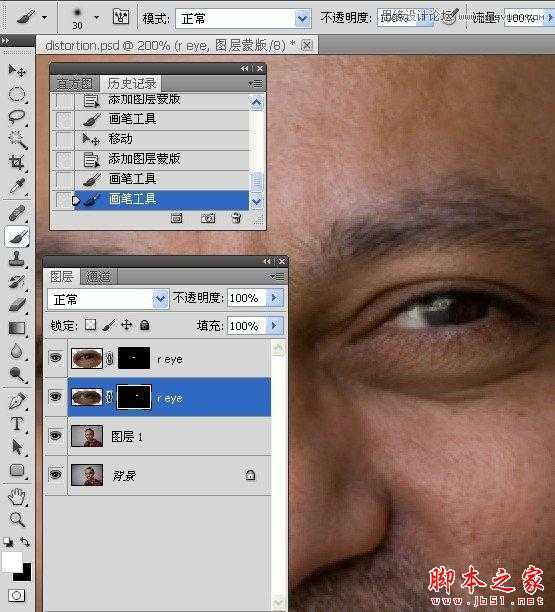Click the layer fill 100% field

click(x=246, y=326)
